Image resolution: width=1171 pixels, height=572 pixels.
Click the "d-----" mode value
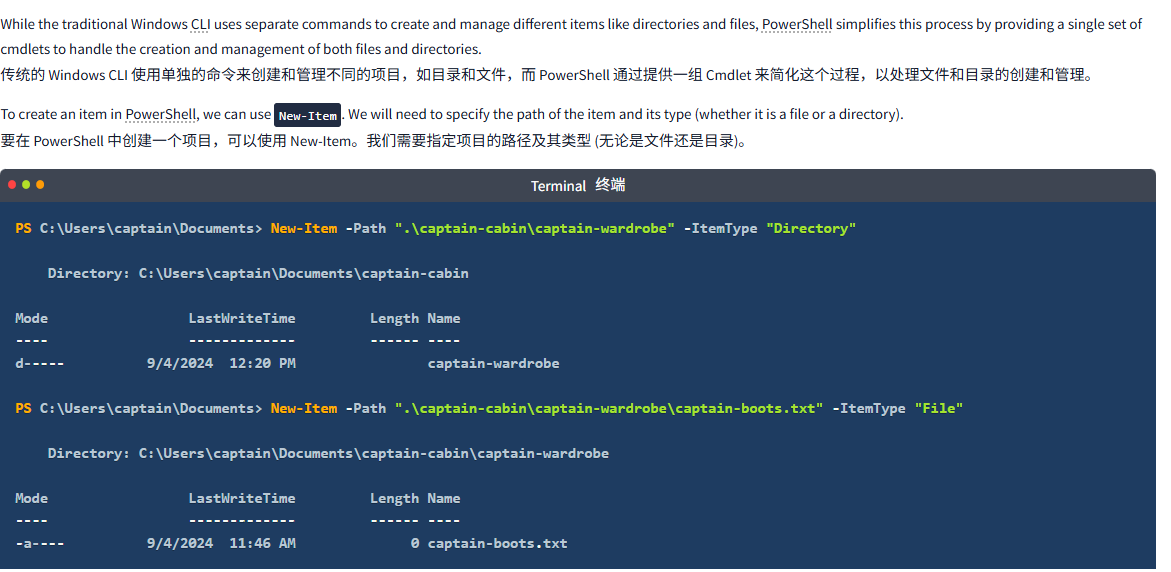(x=40, y=364)
